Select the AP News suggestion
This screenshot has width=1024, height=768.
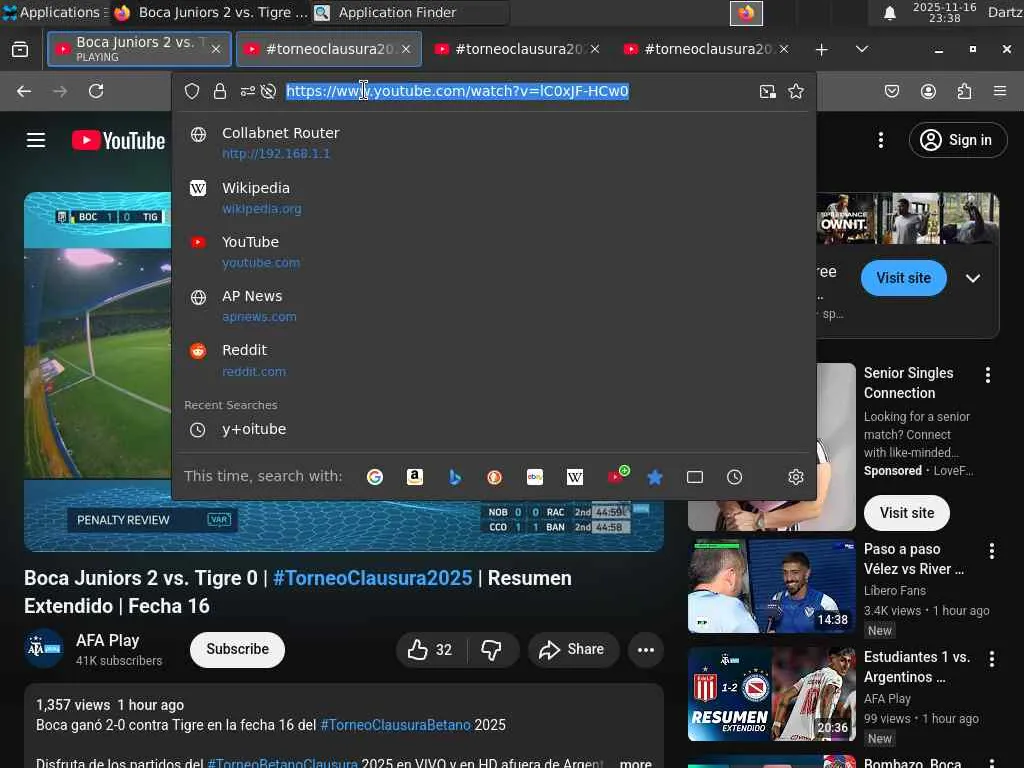click(x=494, y=306)
